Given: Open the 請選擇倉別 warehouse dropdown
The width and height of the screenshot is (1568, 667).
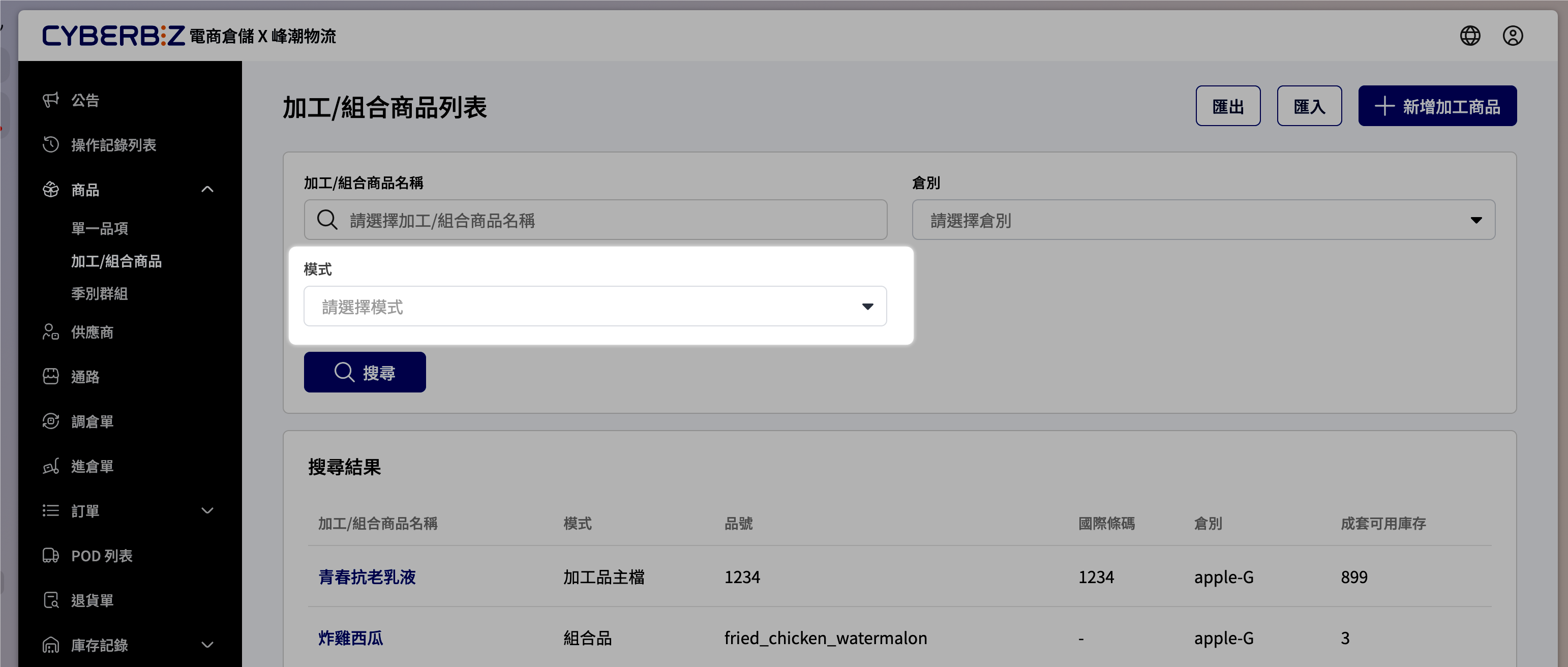Looking at the screenshot, I should coord(1203,220).
